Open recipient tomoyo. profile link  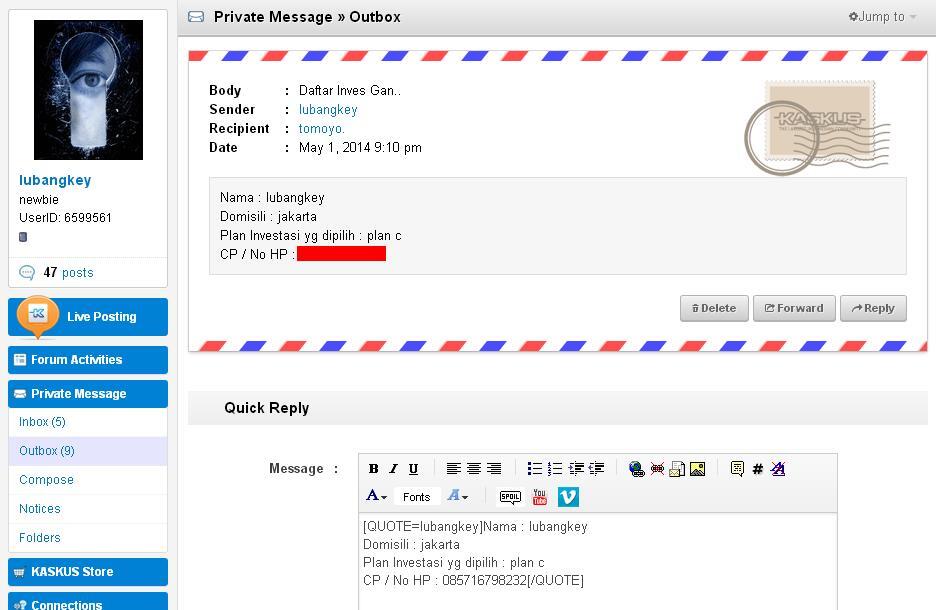pos(321,129)
